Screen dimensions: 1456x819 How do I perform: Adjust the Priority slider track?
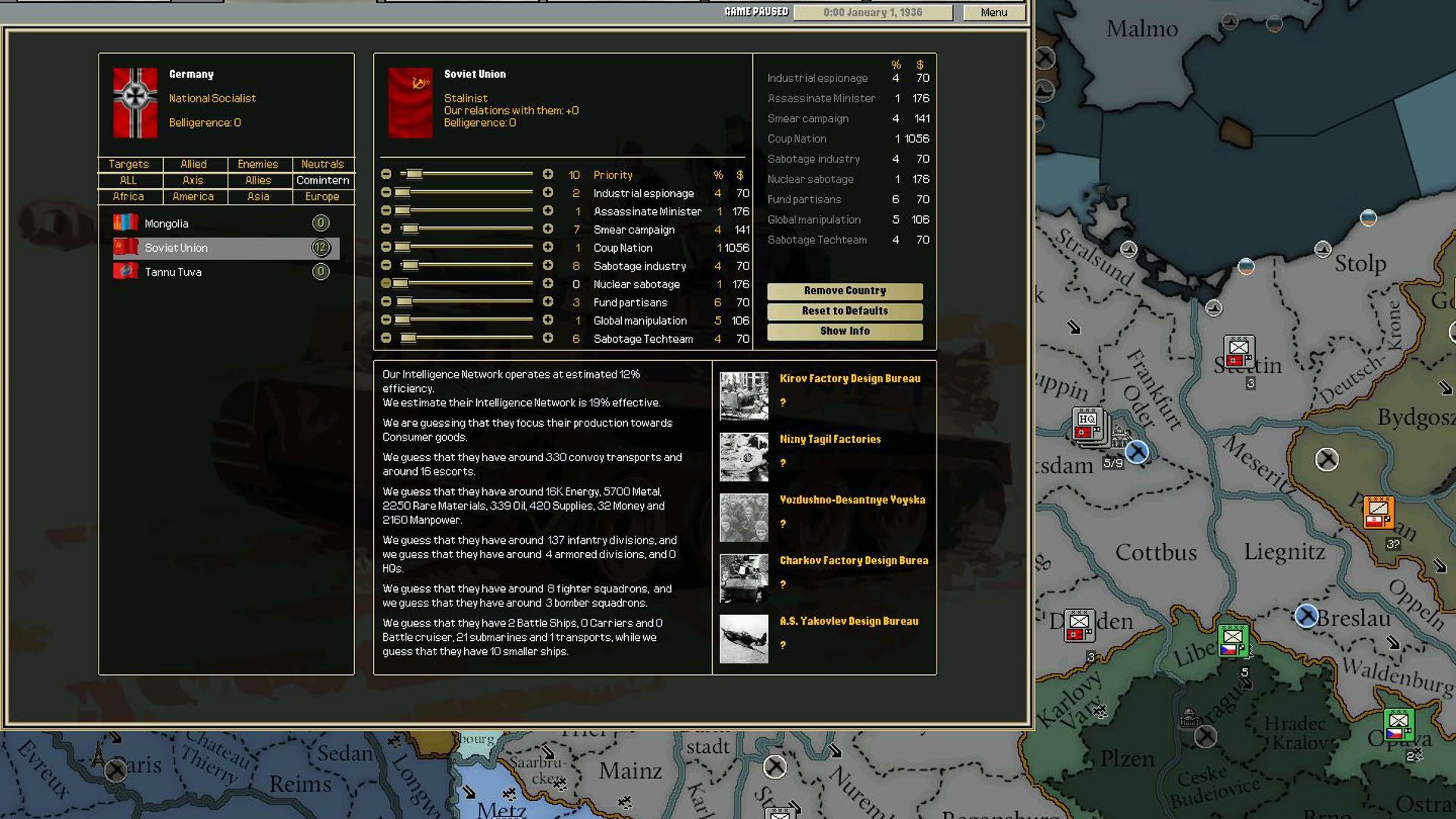(466, 174)
